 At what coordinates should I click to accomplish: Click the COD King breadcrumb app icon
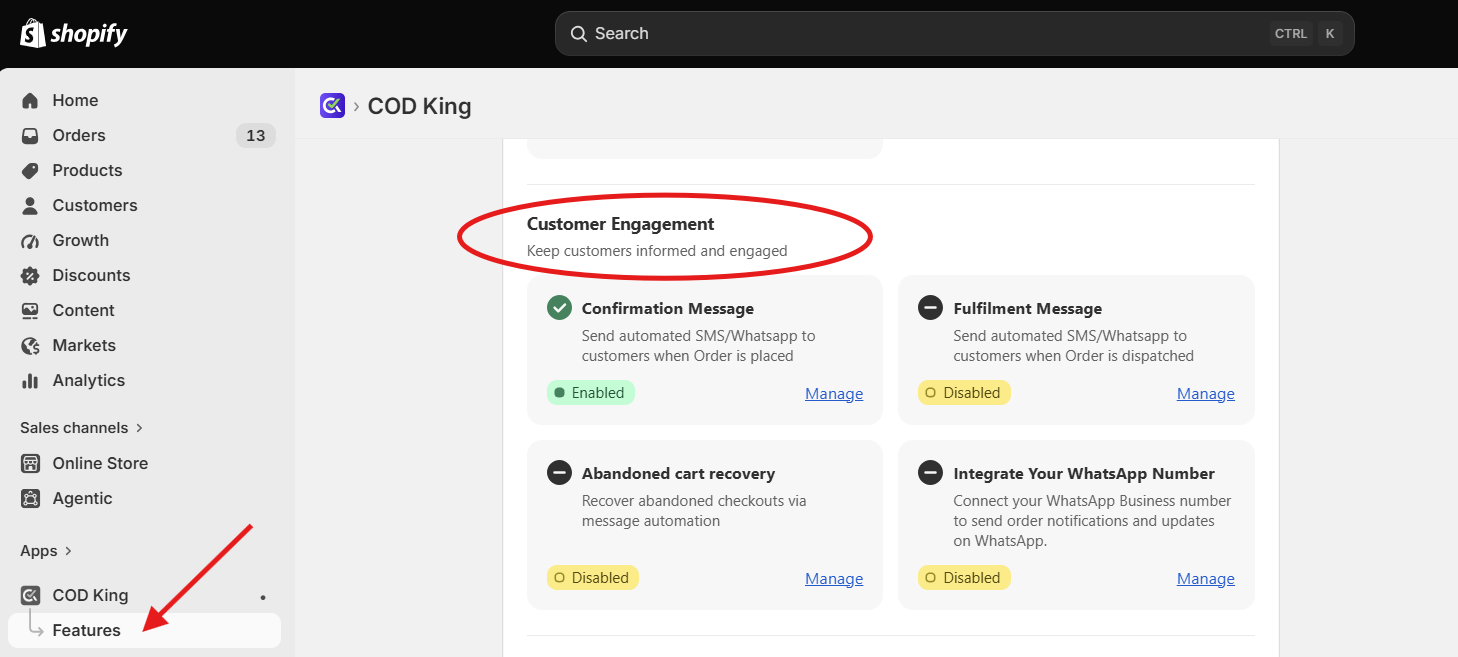pyautogui.click(x=332, y=105)
